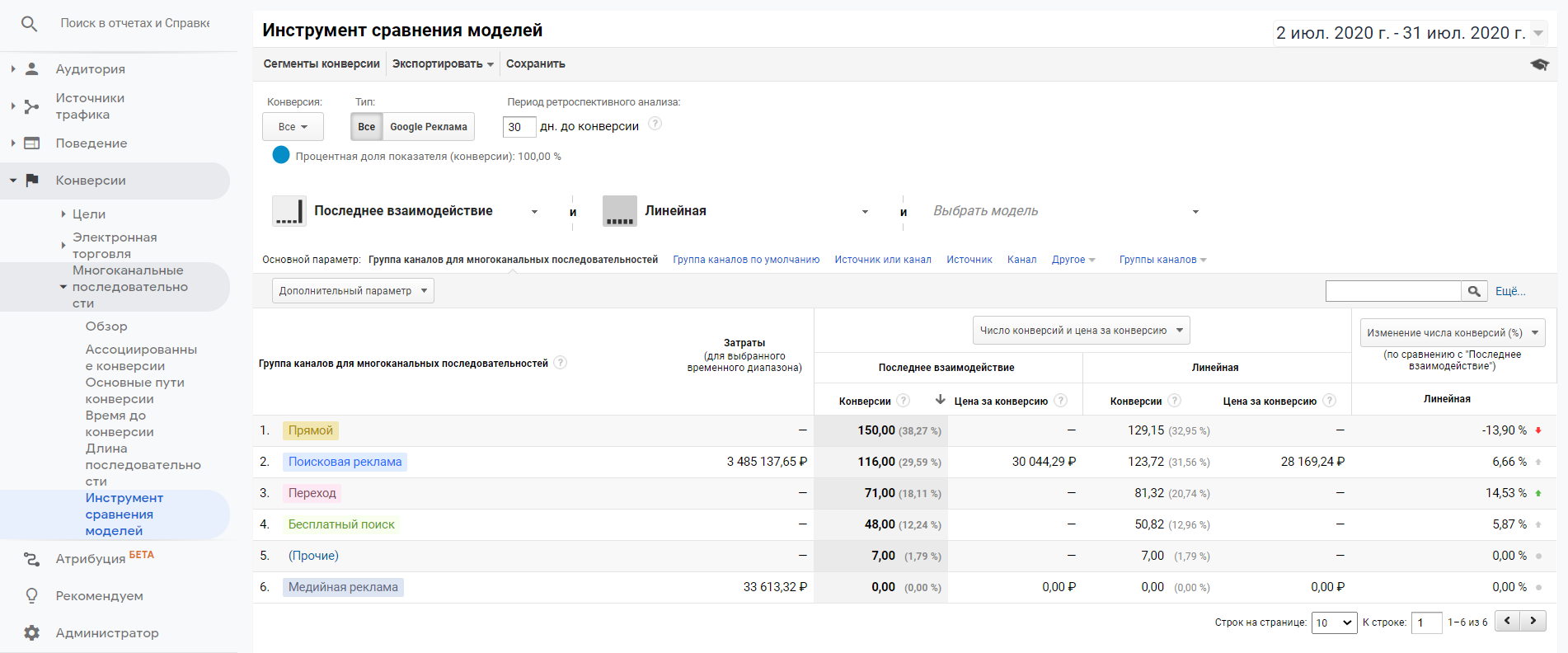Go to next table page arrow
The image size is (1568, 653).
point(1533,621)
